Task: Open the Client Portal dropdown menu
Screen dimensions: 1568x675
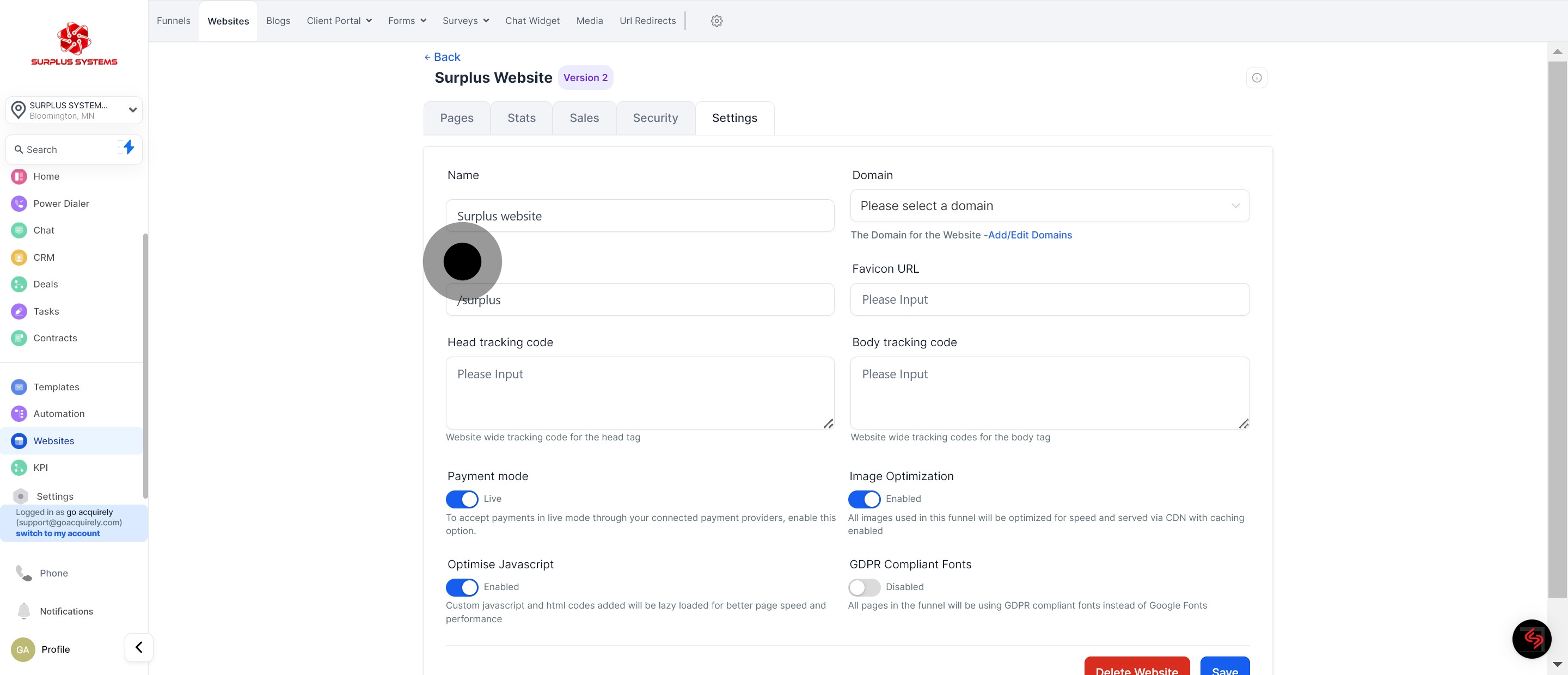Action: 339,21
